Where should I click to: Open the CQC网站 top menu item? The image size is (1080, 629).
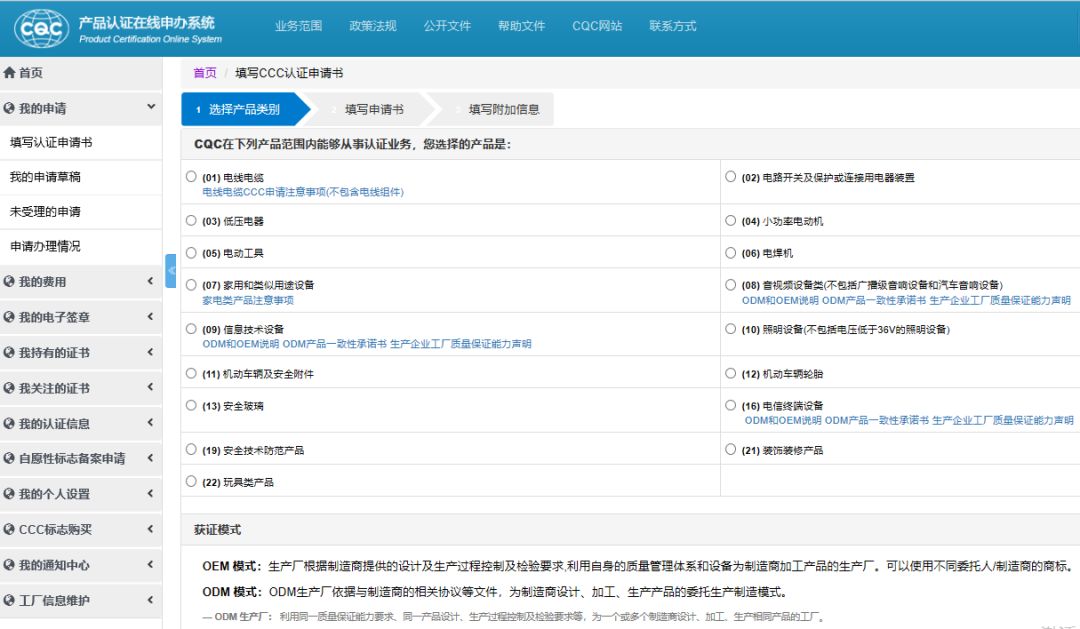click(597, 26)
